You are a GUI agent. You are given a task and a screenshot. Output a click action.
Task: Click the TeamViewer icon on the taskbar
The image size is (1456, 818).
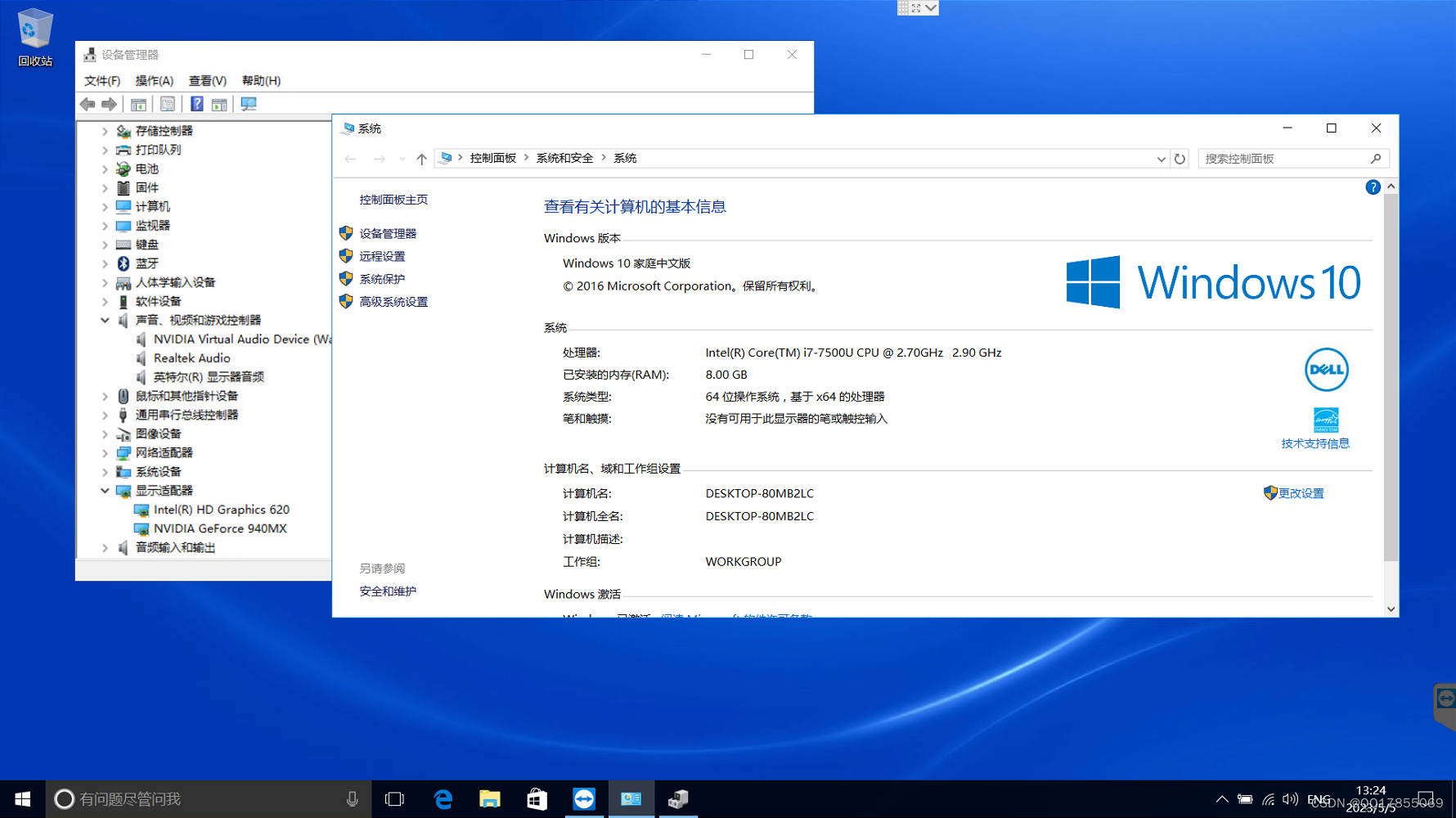click(584, 799)
